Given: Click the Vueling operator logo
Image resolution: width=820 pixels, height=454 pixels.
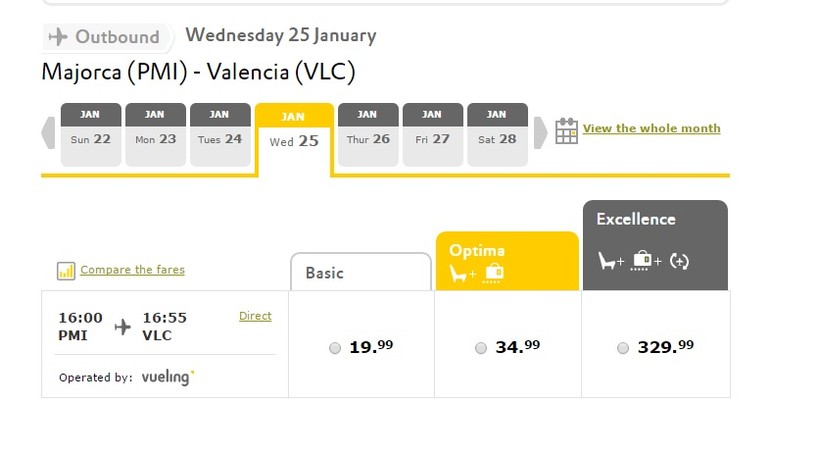Looking at the screenshot, I should [x=167, y=377].
